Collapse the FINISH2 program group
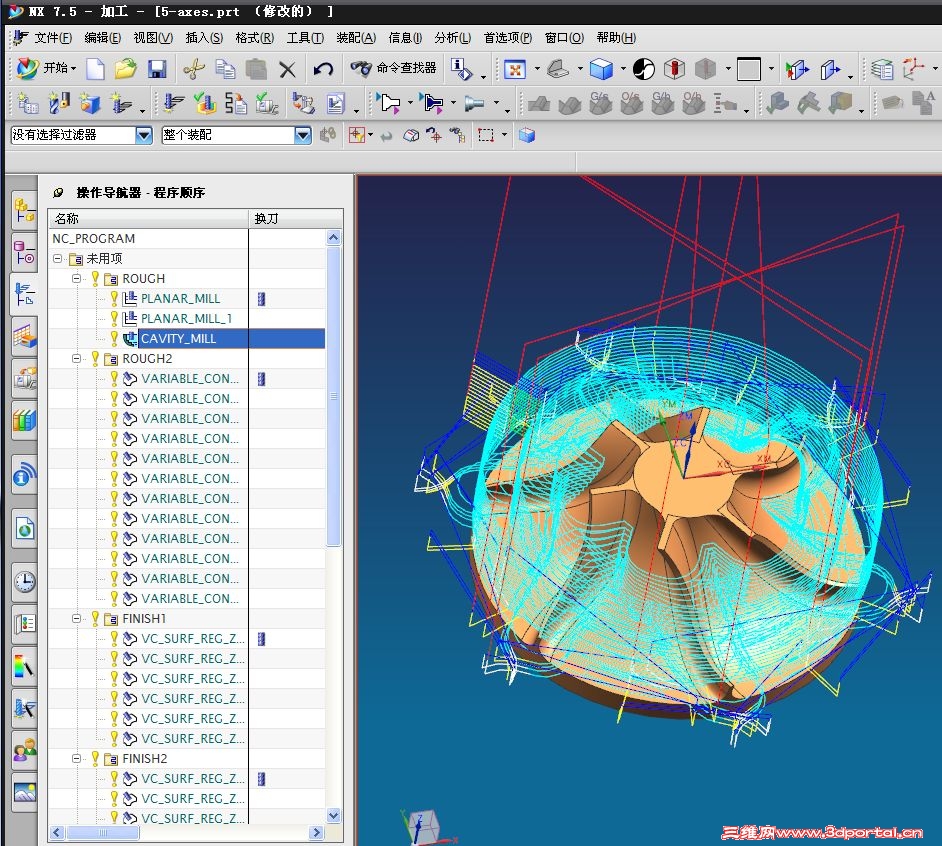942x846 pixels. pyautogui.click(x=76, y=759)
